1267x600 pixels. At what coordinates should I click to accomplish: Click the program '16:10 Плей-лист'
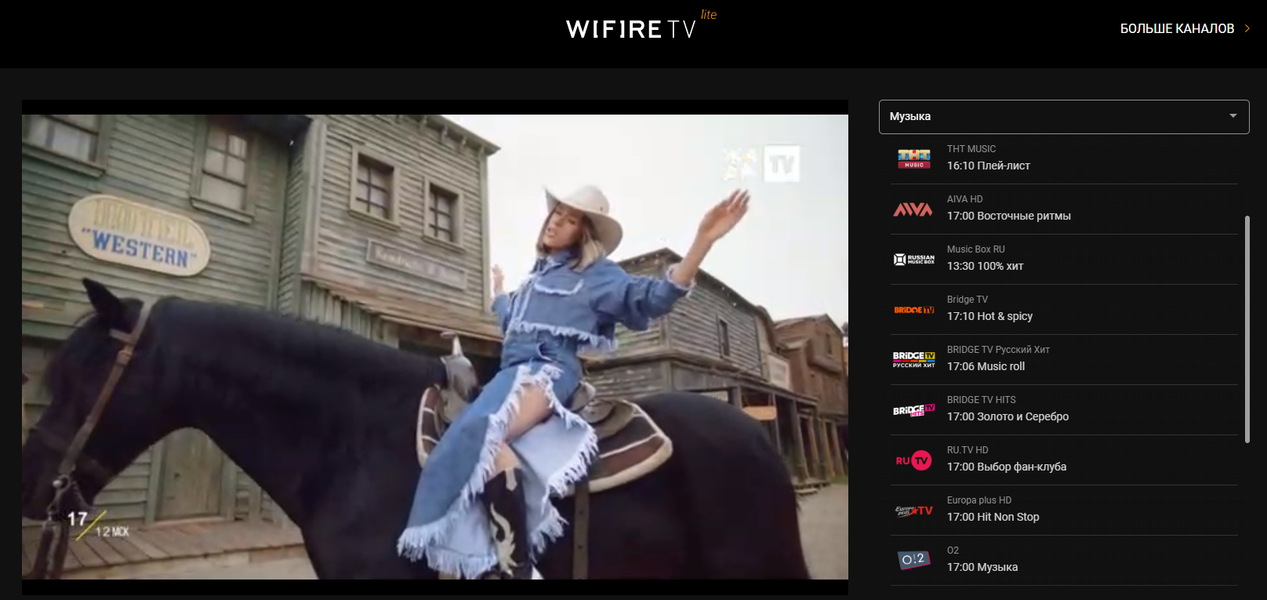coord(988,166)
